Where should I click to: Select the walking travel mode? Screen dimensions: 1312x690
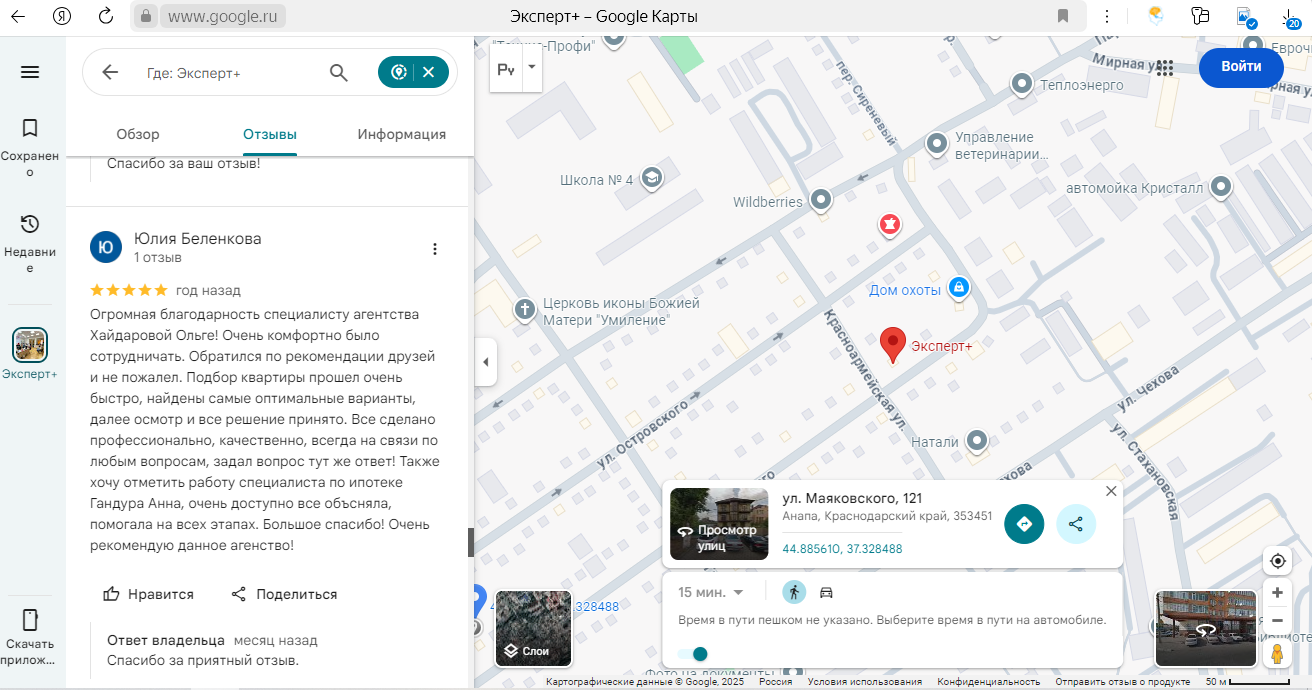[794, 592]
